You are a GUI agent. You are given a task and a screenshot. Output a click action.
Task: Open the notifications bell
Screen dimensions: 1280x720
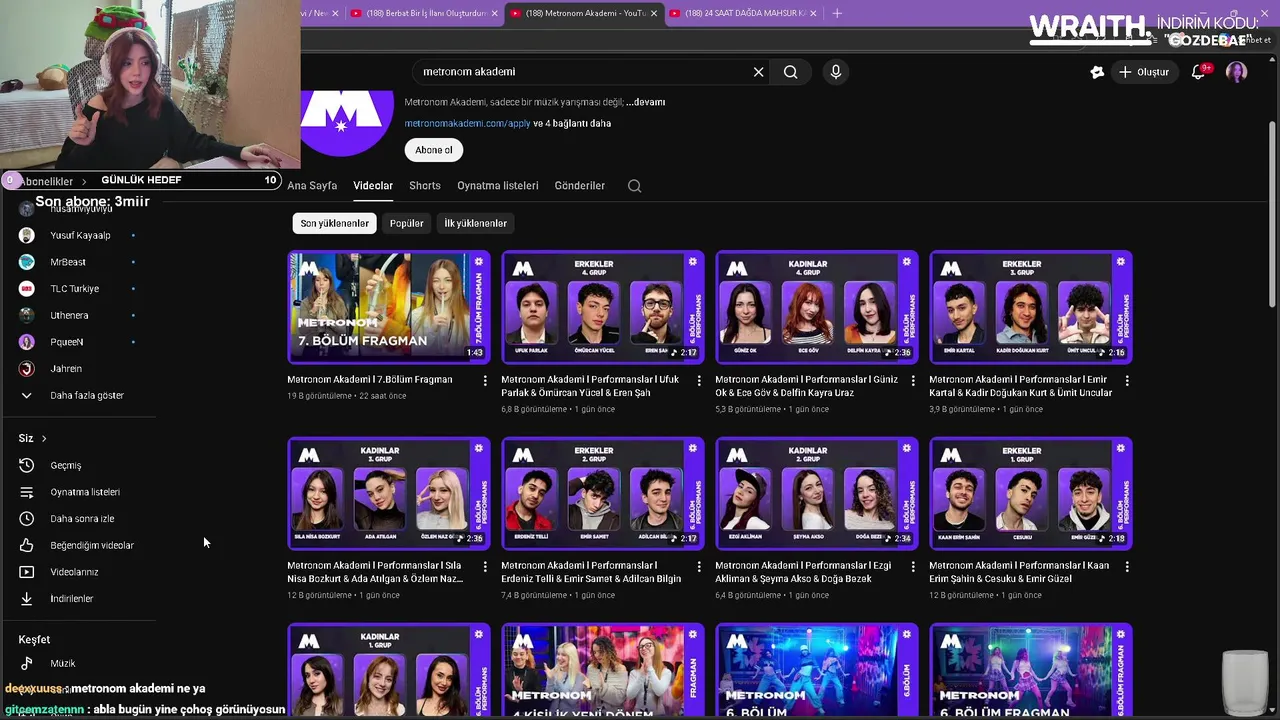(x=1199, y=72)
